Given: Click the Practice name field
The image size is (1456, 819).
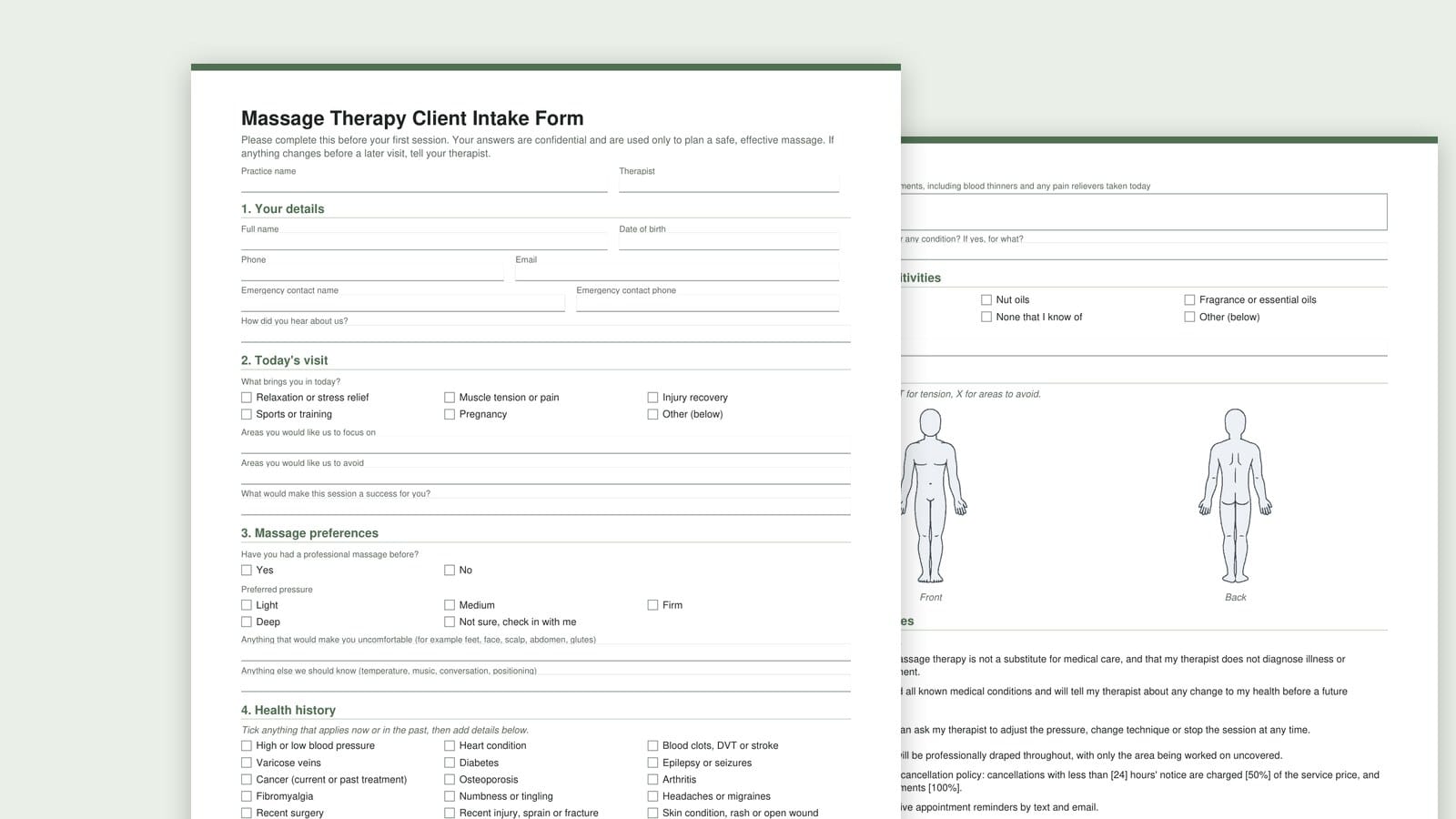Looking at the screenshot, I should [x=424, y=184].
